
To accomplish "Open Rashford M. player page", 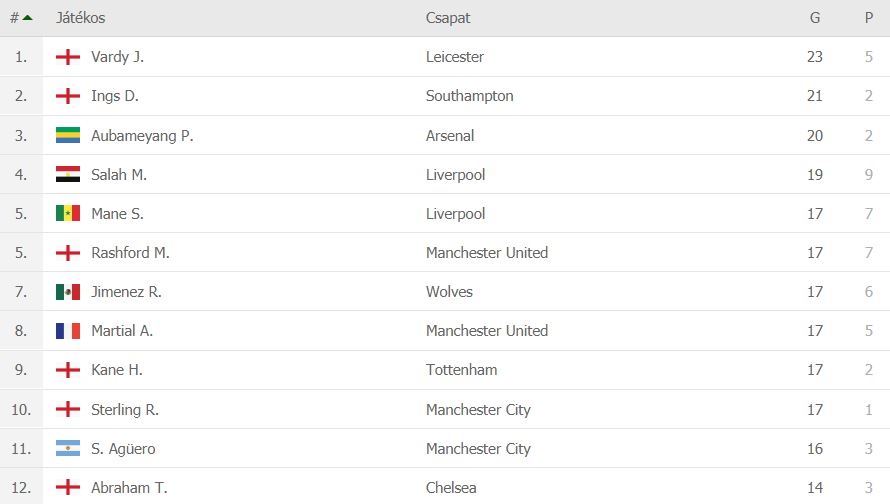I will coord(130,253).
